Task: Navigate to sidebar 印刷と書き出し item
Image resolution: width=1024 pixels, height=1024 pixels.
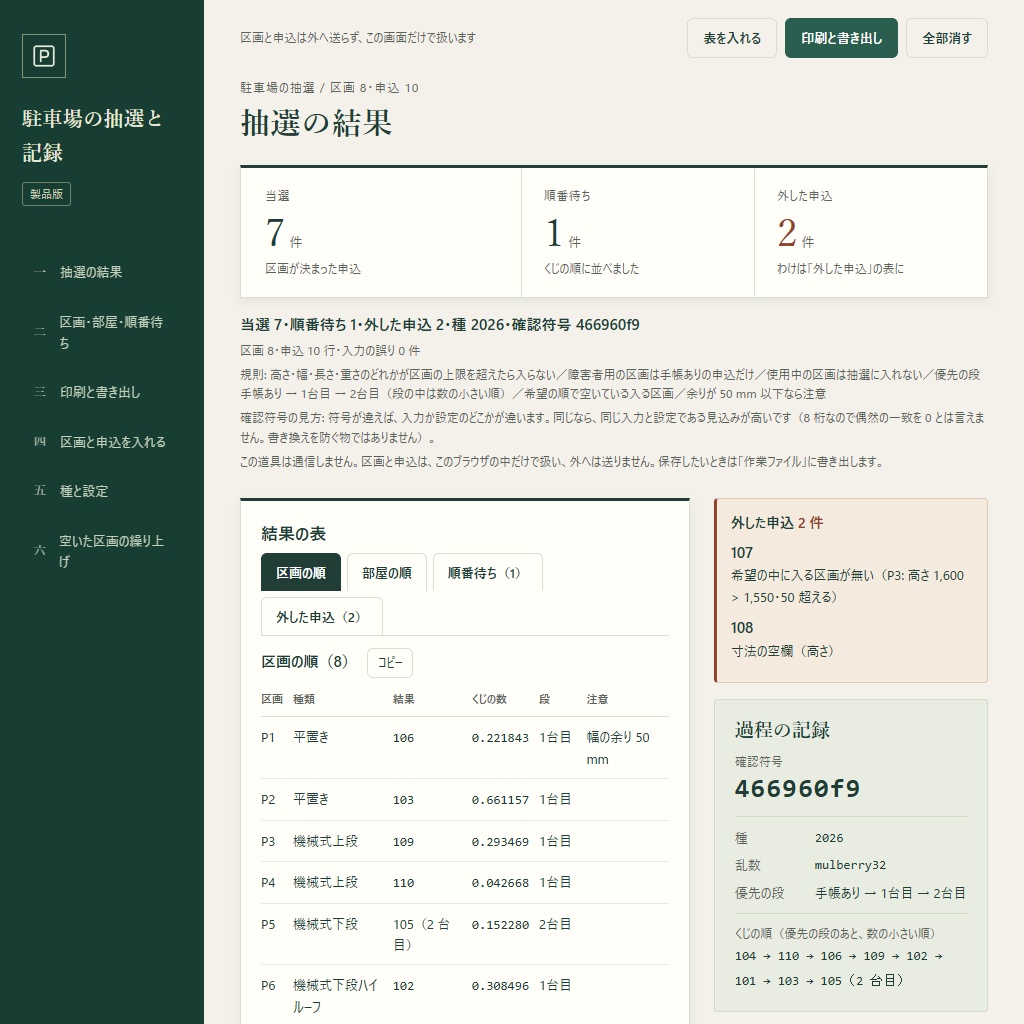Action: (x=102, y=392)
